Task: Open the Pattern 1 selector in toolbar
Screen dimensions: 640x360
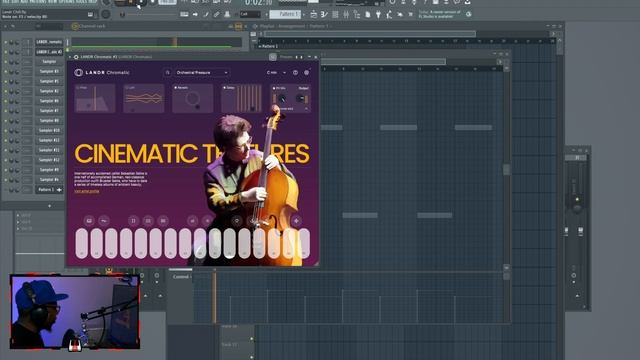Action: pos(285,14)
